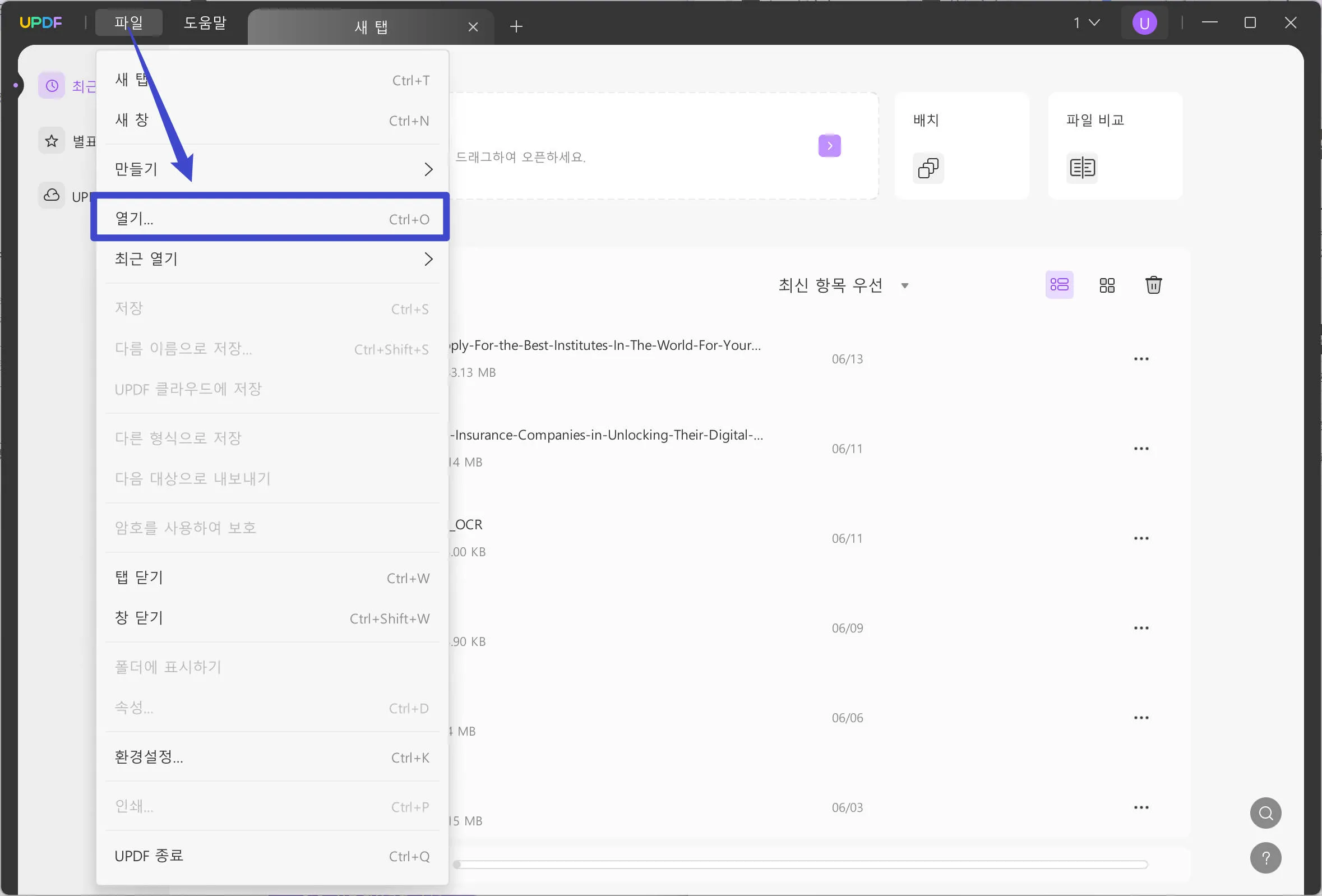Expand the 만들기 submenu
Image resolution: width=1322 pixels, height=896 pixels.
272,169
